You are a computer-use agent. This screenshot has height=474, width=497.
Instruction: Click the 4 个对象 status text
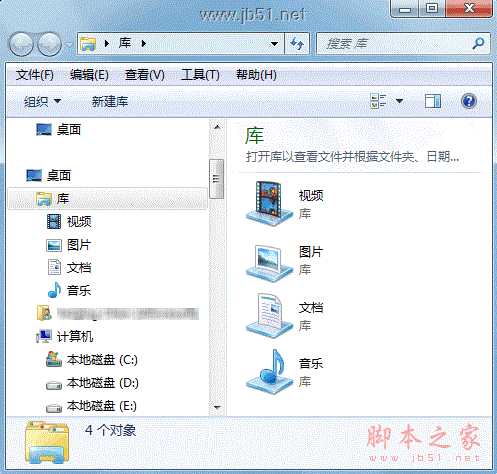111,430
